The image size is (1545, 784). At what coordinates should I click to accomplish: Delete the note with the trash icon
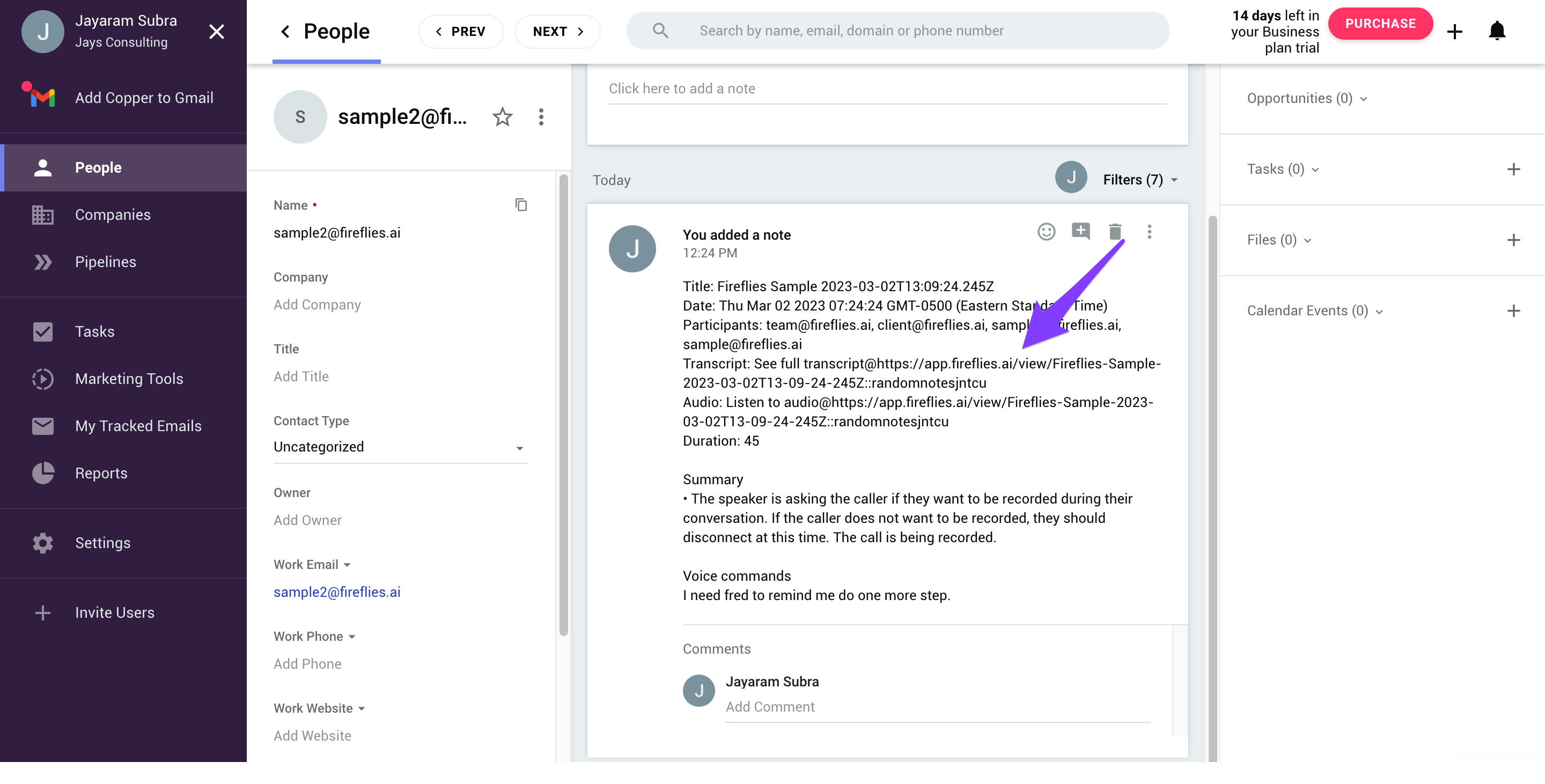tap(1115, 231)
